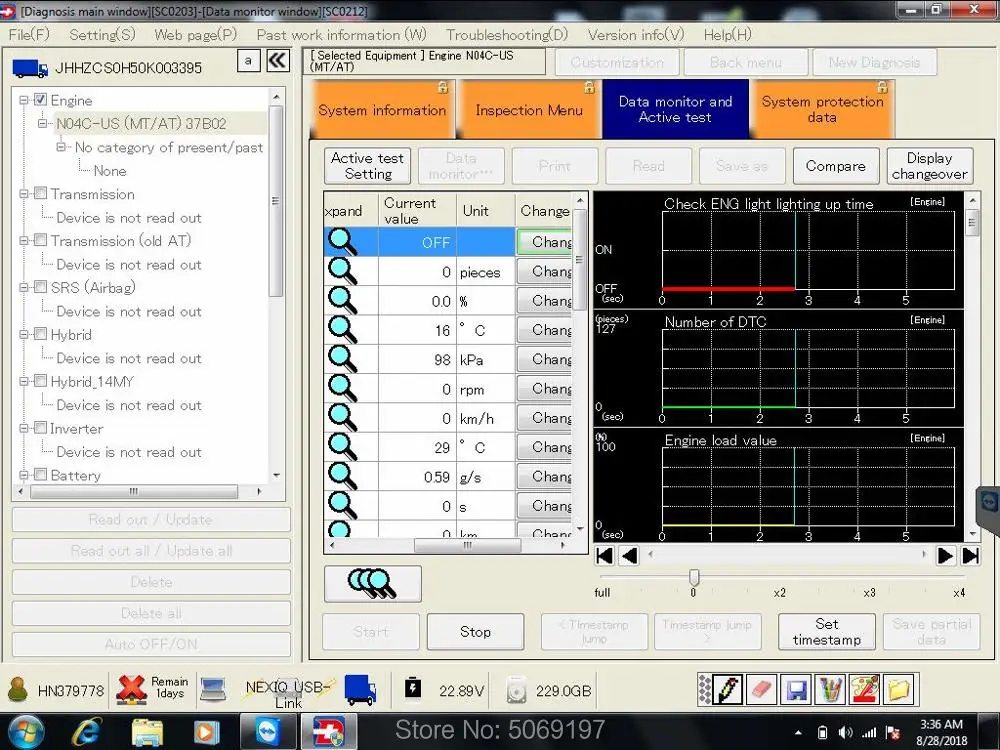Expand the Battery node in sidebar
The height and width of the screenshot is (750, 1000).
click(22, 475)
